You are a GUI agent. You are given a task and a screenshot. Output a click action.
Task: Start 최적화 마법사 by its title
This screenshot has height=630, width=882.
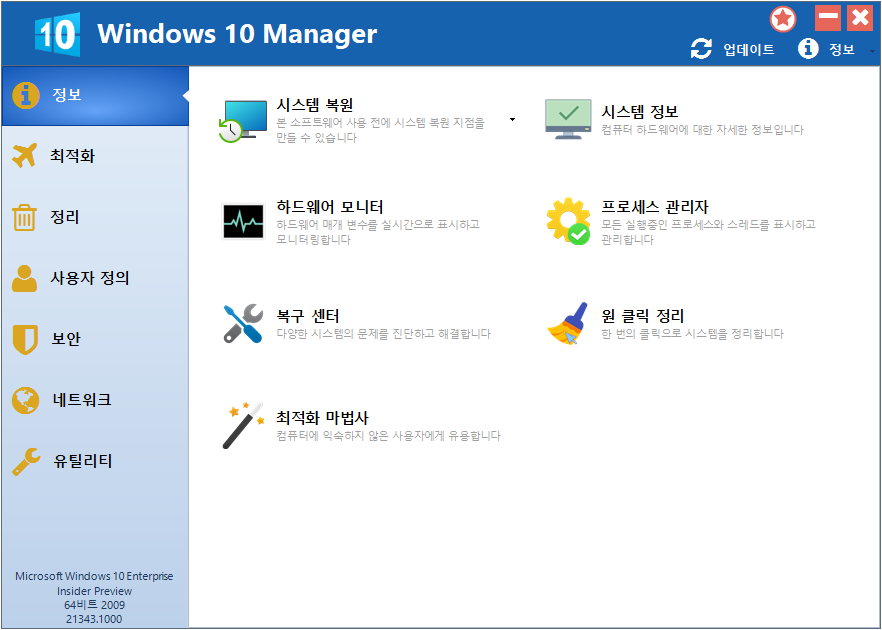[322, 418]
